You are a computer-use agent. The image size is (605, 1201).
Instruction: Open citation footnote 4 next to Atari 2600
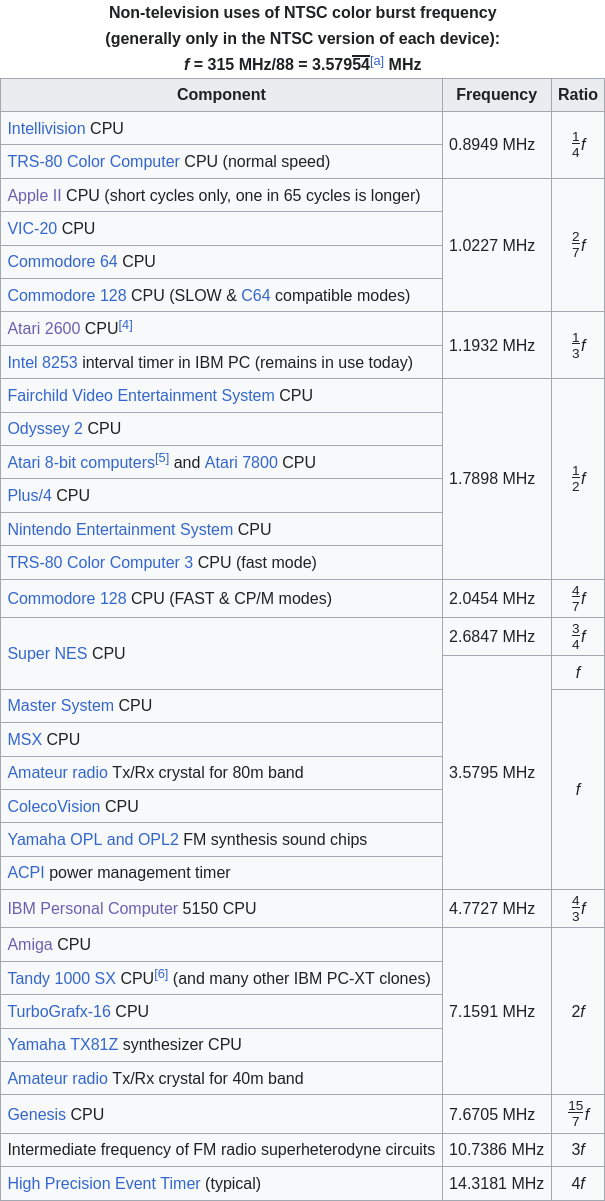126,325
